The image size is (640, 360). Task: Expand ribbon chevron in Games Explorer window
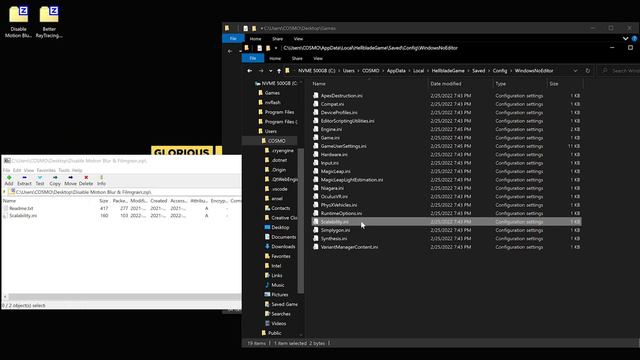point(625,38)
